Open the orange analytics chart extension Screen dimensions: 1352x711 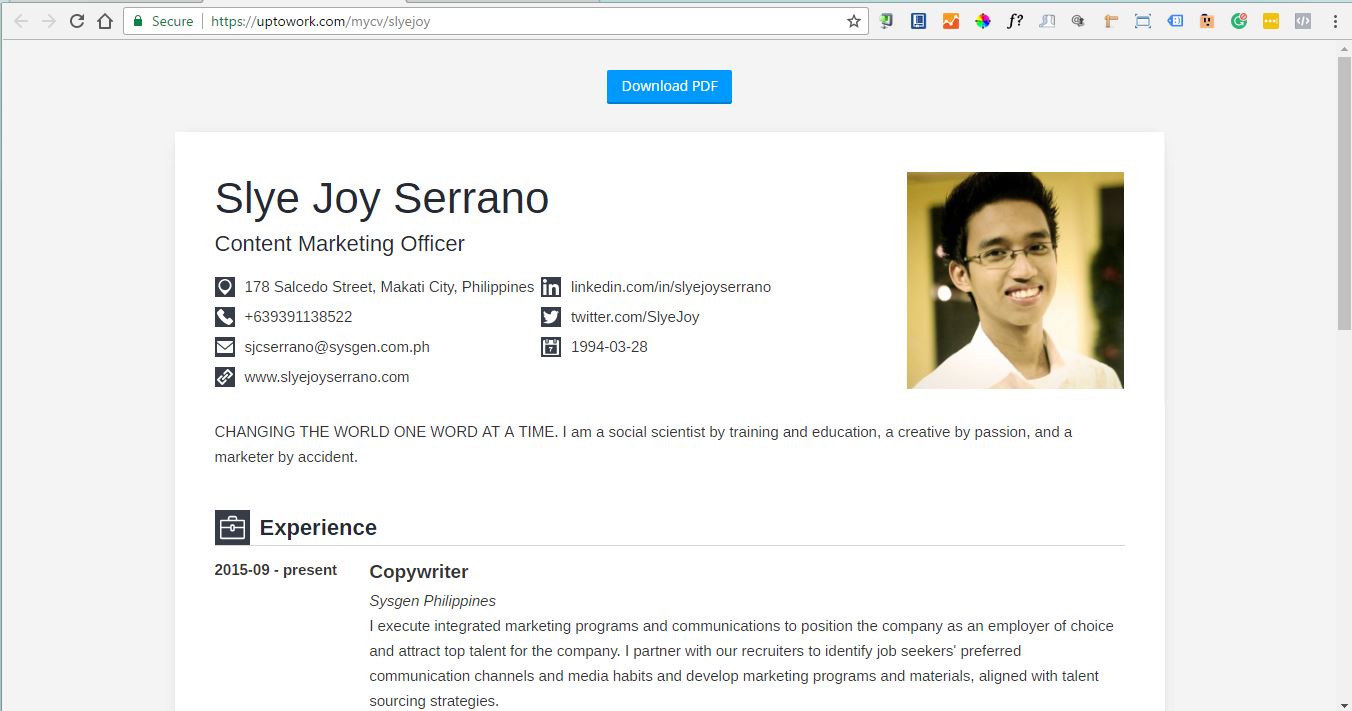950,20
